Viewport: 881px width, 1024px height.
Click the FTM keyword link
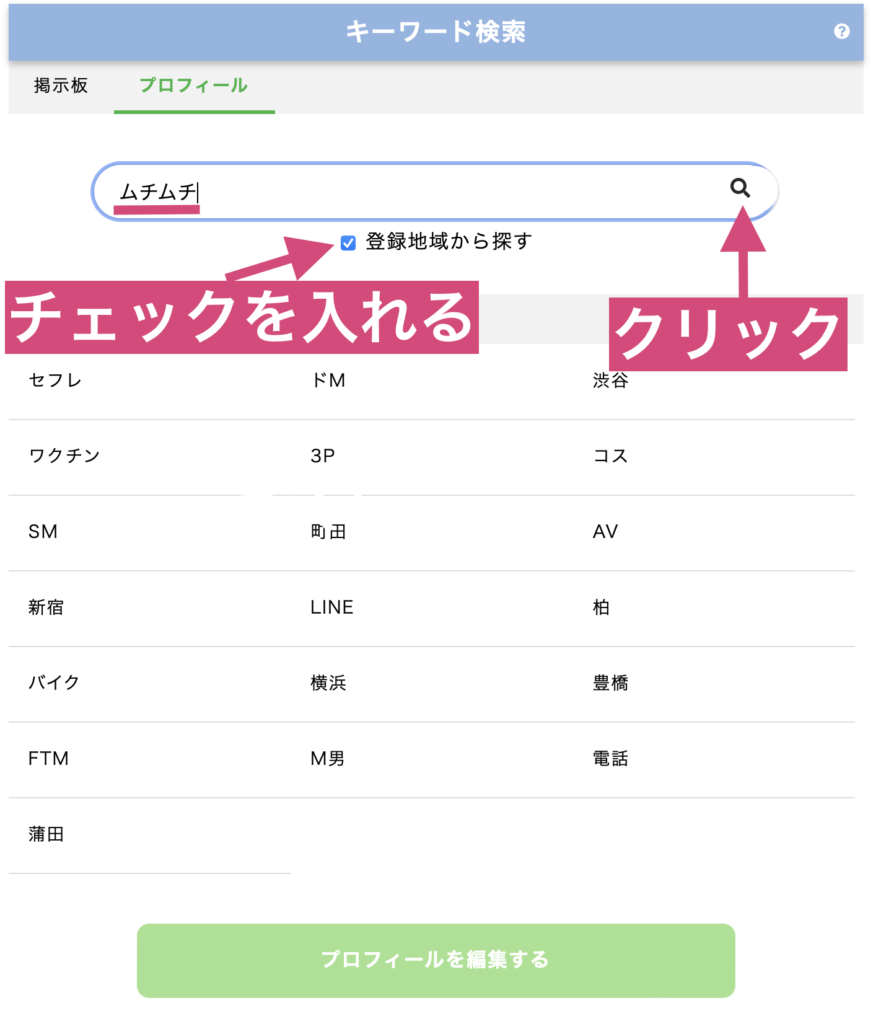coord(49,759)
